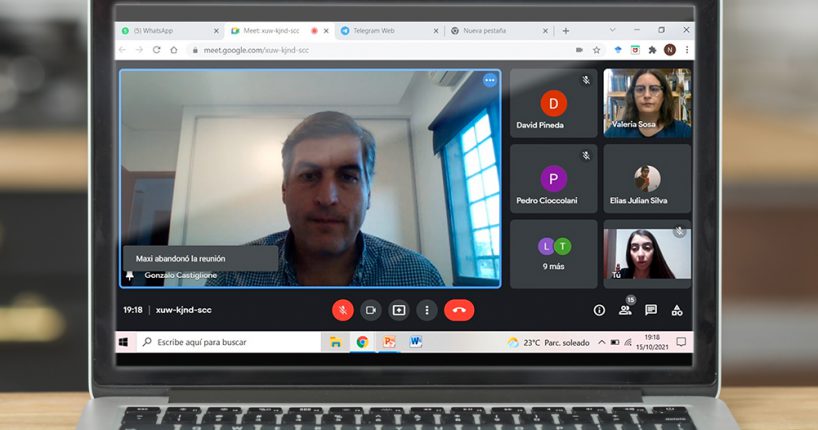Image resolution: width=818 pixels, height=430 pixels.
Task: Select the Valeria Sosa video thumbnail
Action: pyautogui.click(x=647, y=103)
